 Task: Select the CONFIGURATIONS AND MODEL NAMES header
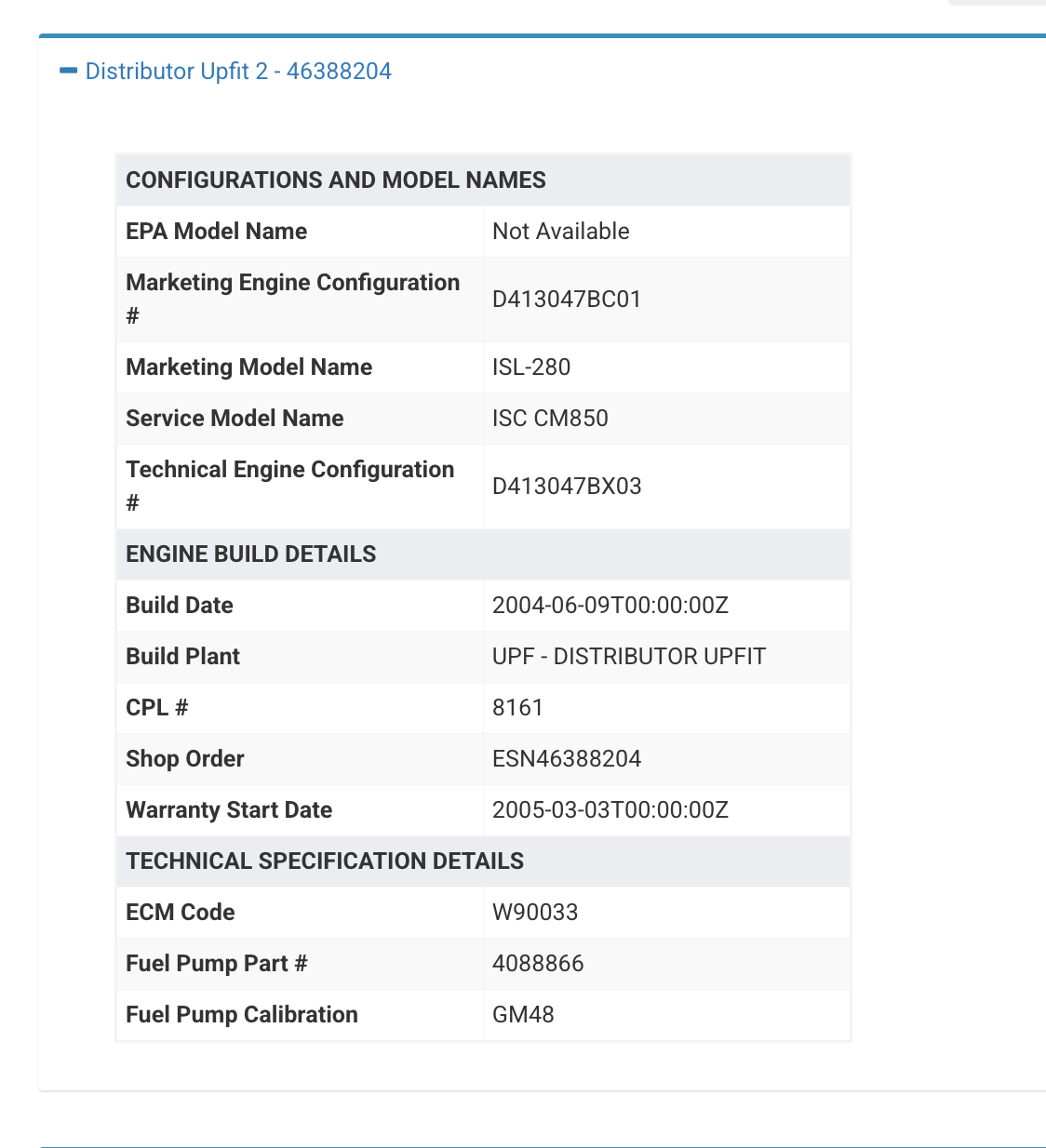click(336, 180)
